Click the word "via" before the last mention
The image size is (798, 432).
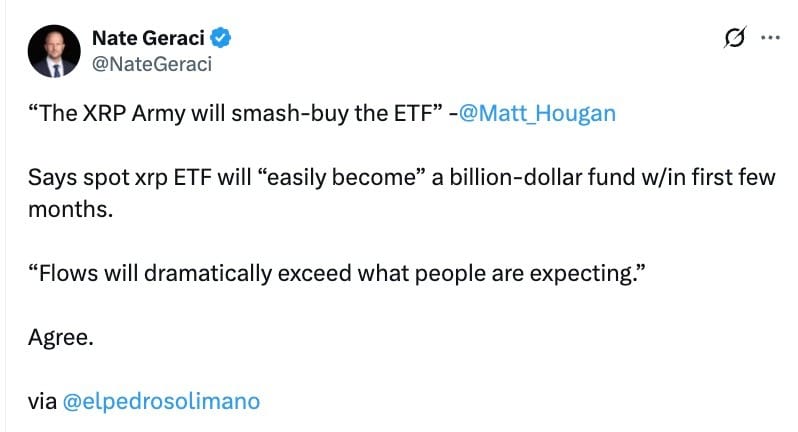(42, 401)
